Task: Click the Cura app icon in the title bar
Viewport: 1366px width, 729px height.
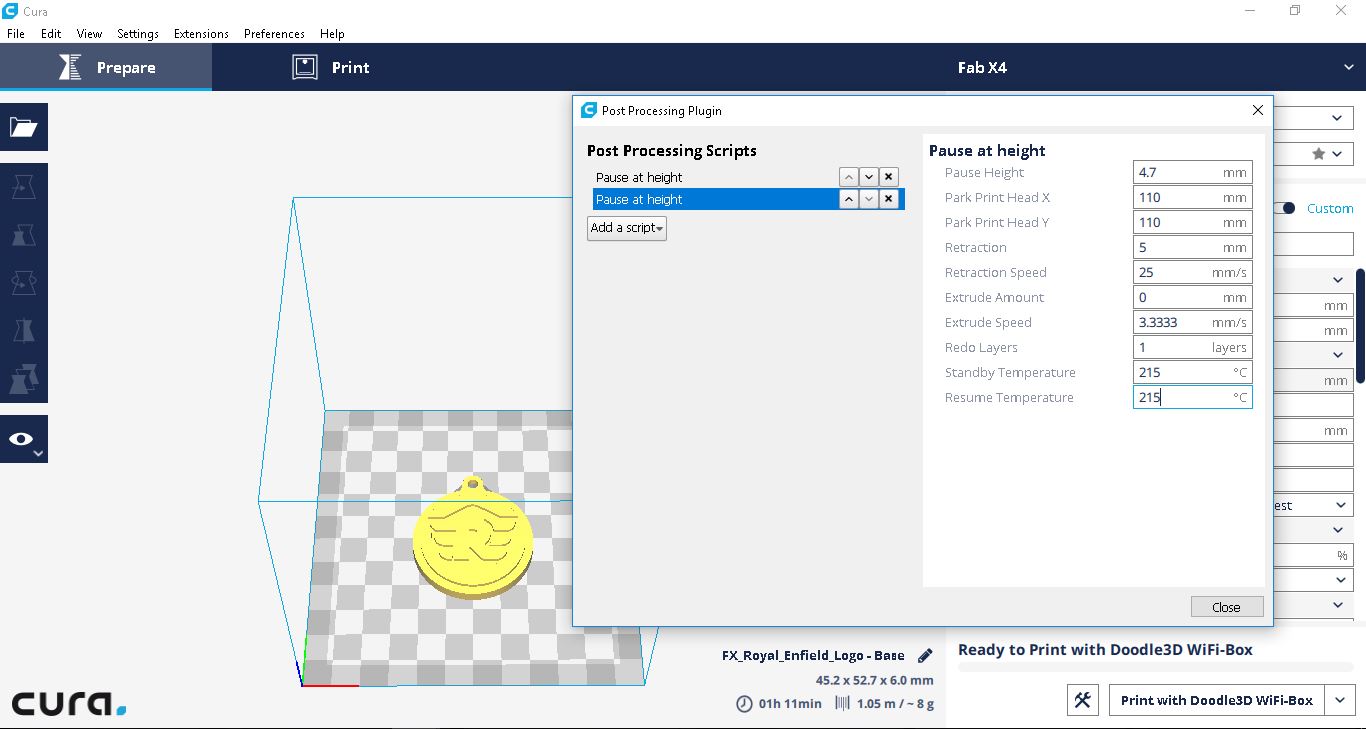Action: coord(10,10)
